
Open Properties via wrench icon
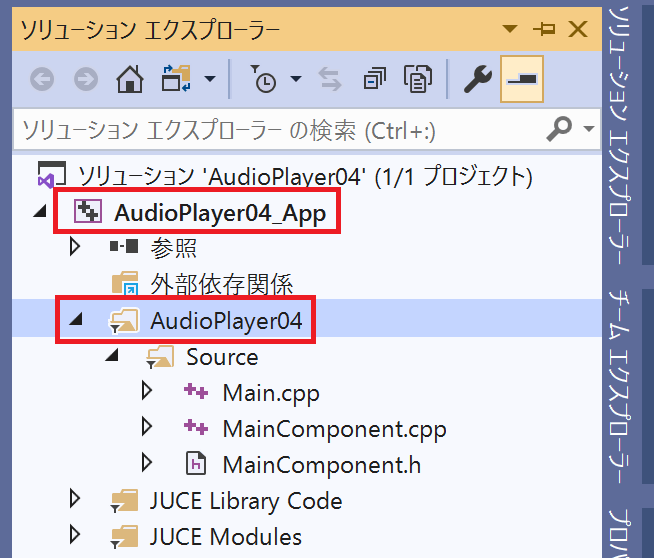click(x=478, y=79)
